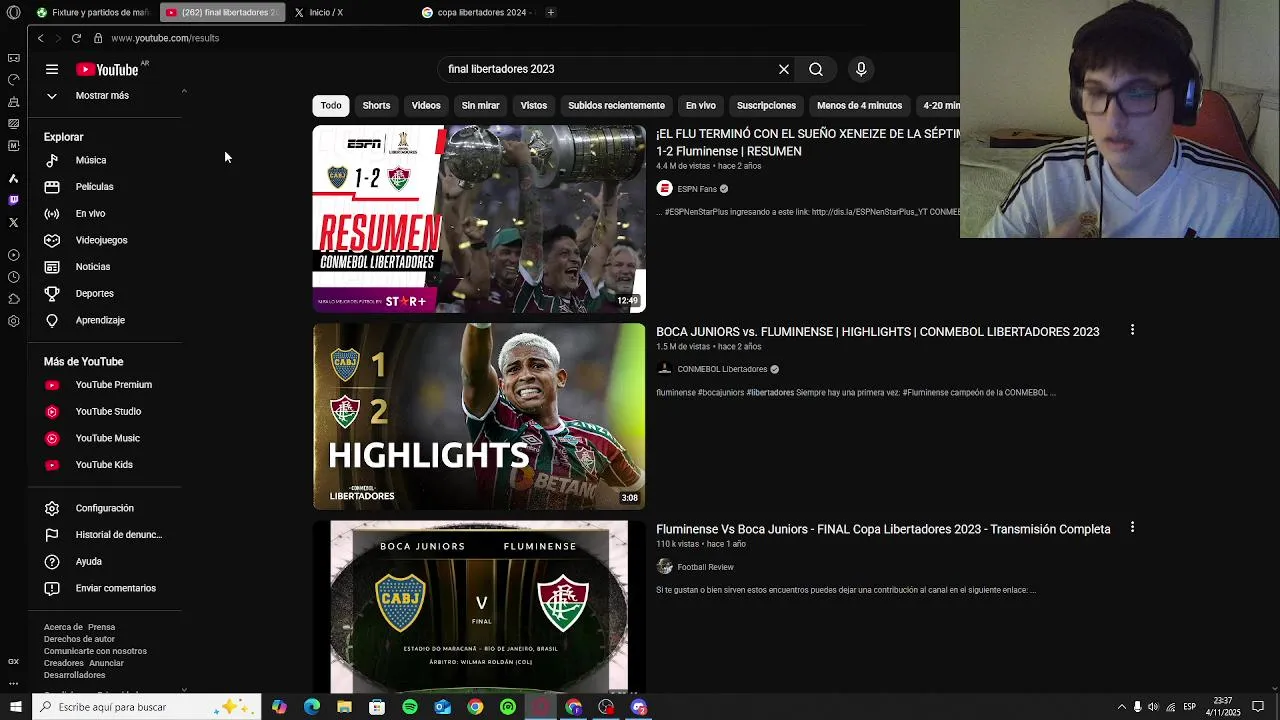
Task: Reload the page with the refresh button
Action: (76, 38)
